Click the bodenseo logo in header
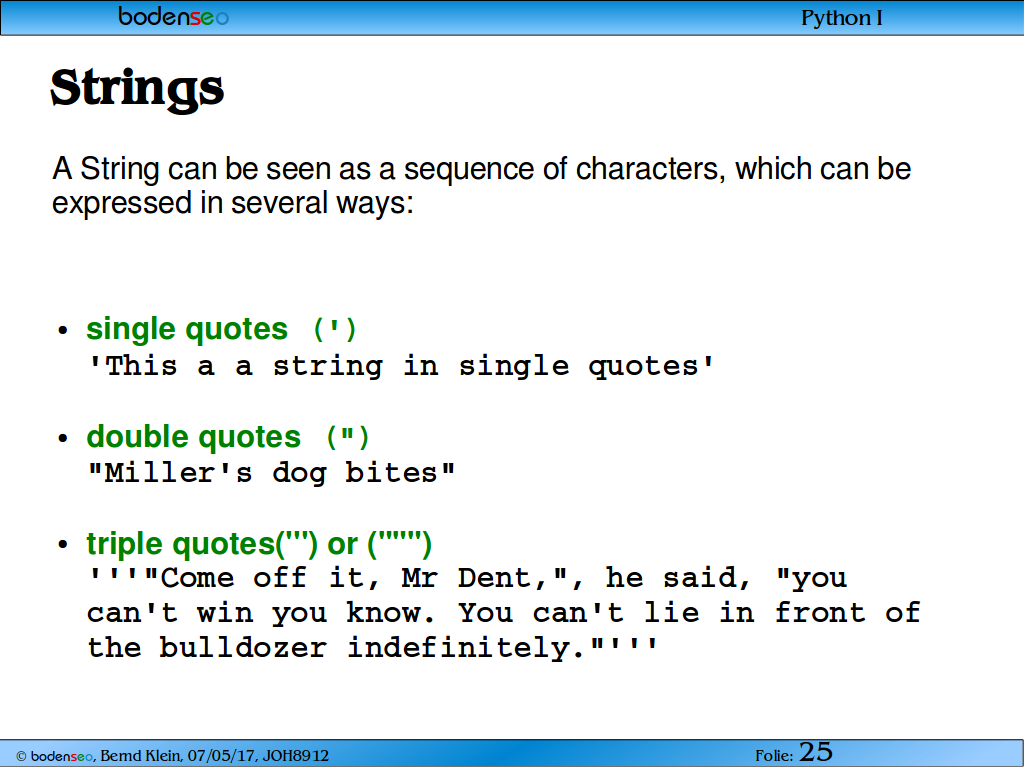 [x=173, y=16]
